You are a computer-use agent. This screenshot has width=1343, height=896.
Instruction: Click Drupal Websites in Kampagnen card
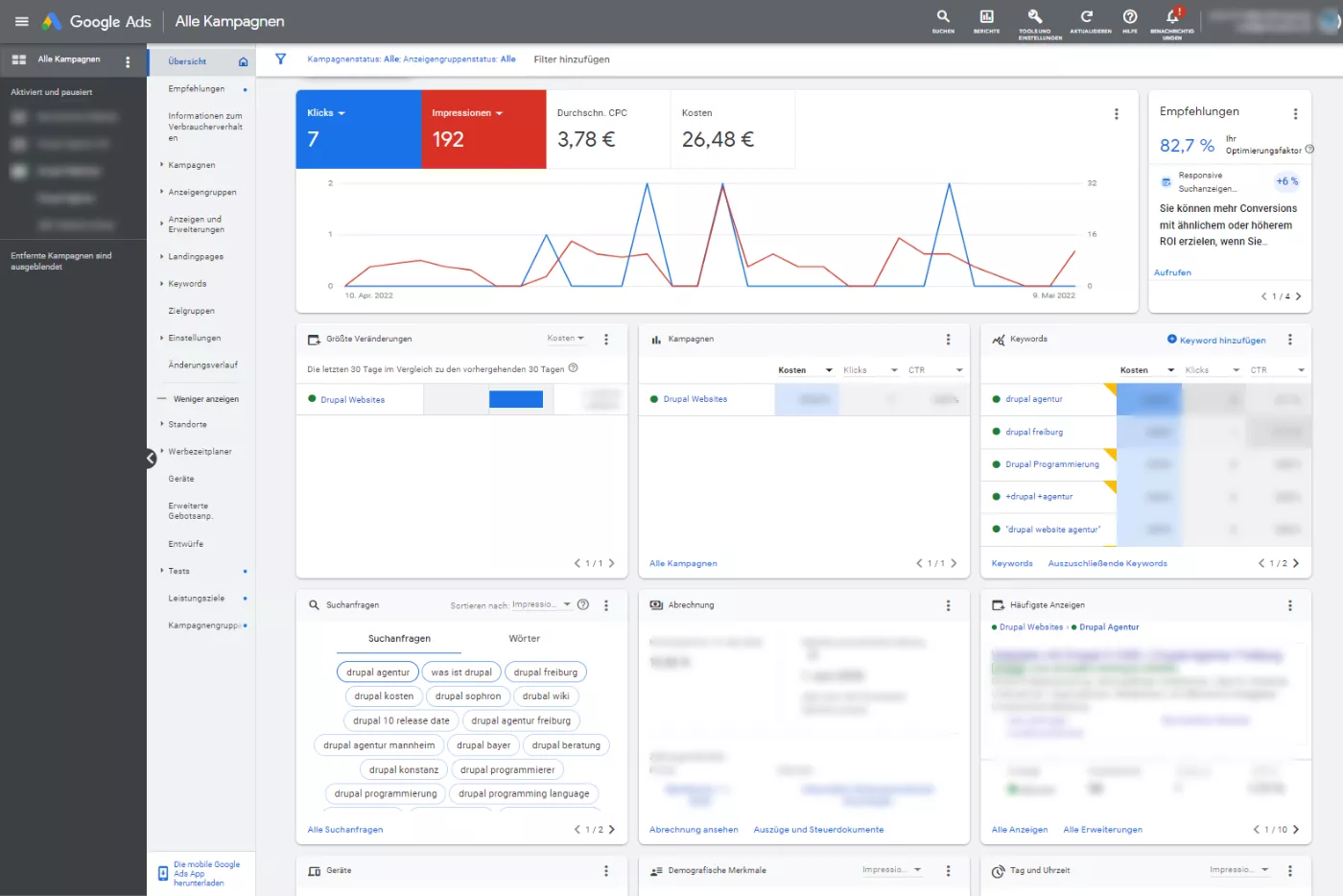[695, 399]
